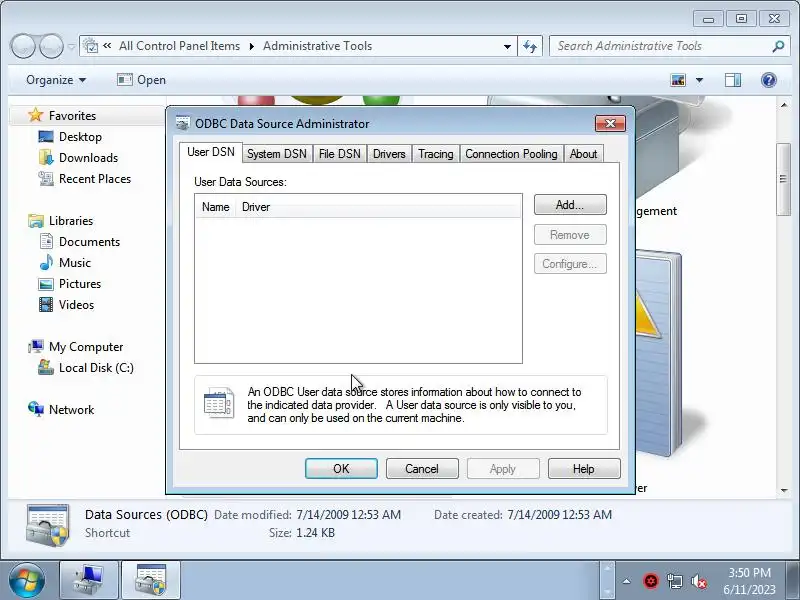Click the network tray icon
This screenshot has width=800, height=600.
674,581
